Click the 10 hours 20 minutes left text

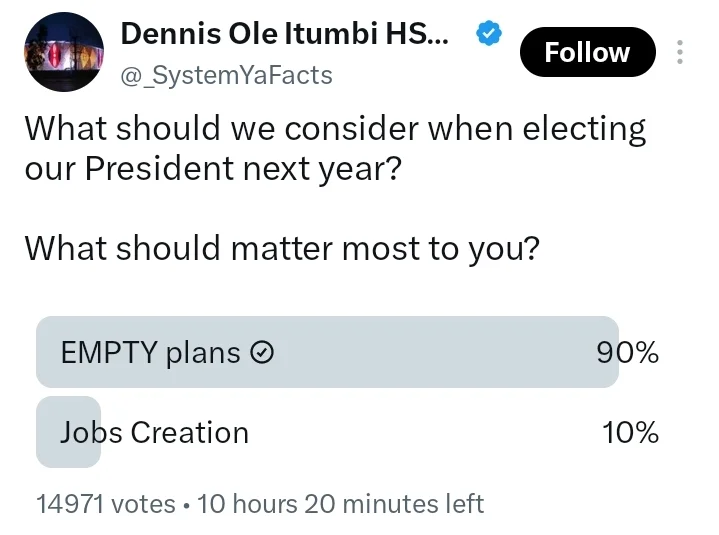pyautogui.click(x=340, y=504)
